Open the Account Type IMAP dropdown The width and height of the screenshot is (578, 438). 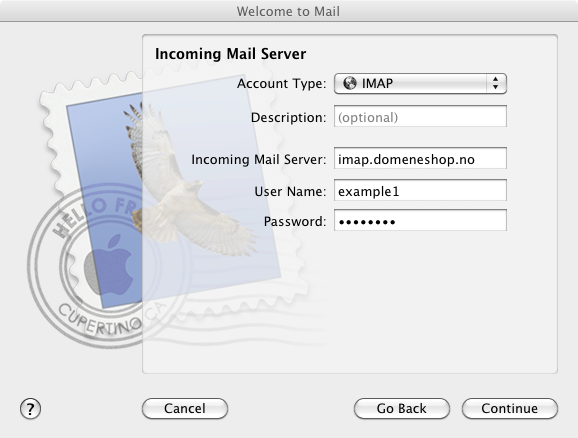click(420, 83)
